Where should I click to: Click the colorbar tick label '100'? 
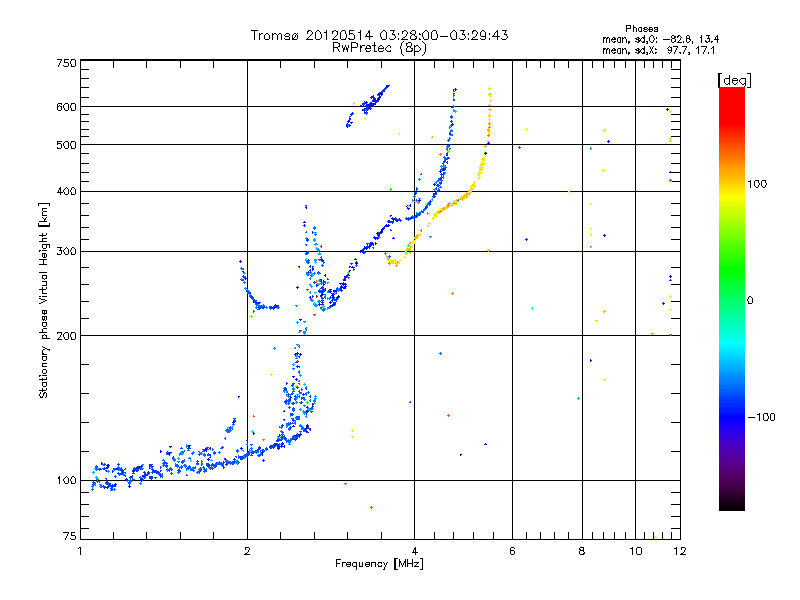click(x=757, y=184)
